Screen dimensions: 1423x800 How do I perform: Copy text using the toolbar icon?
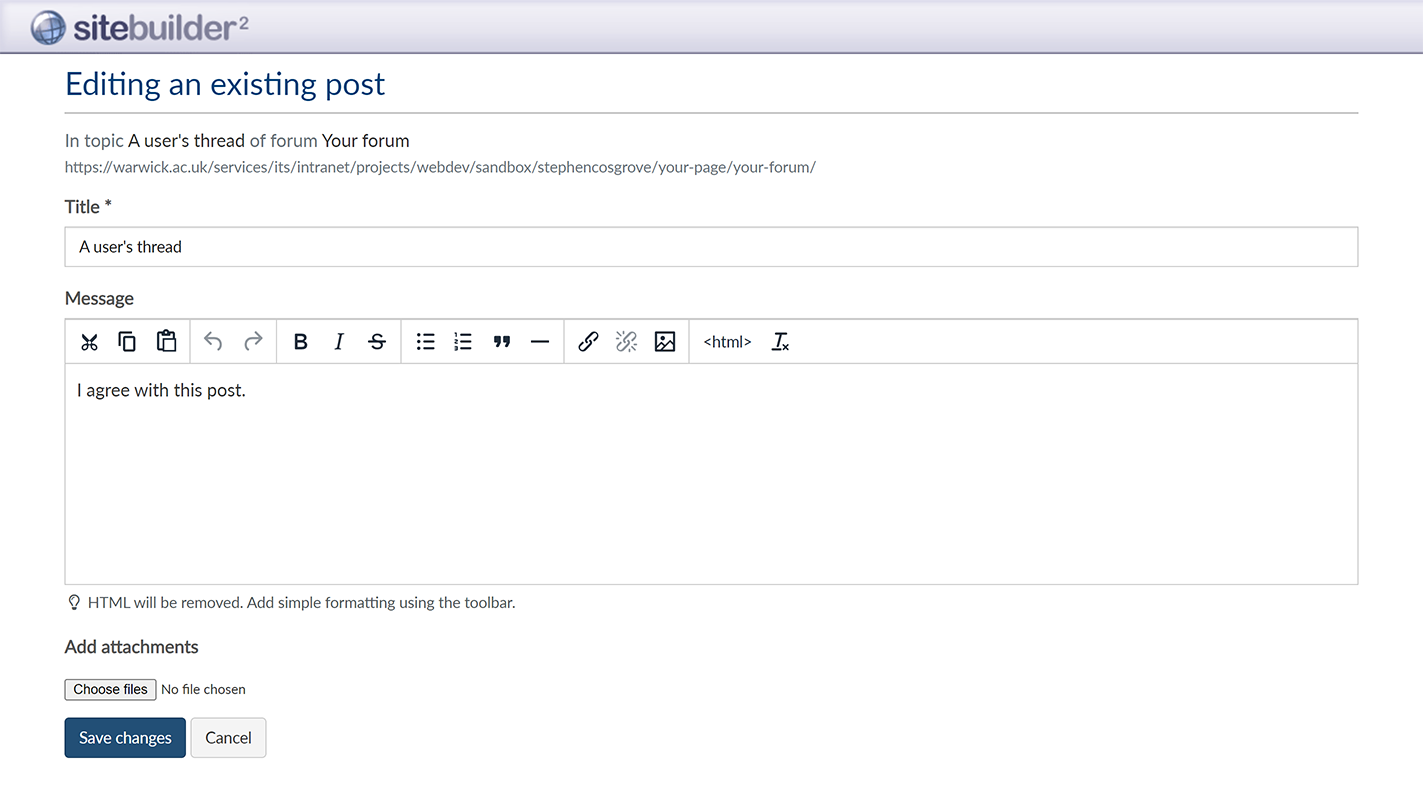pos(127,341)
